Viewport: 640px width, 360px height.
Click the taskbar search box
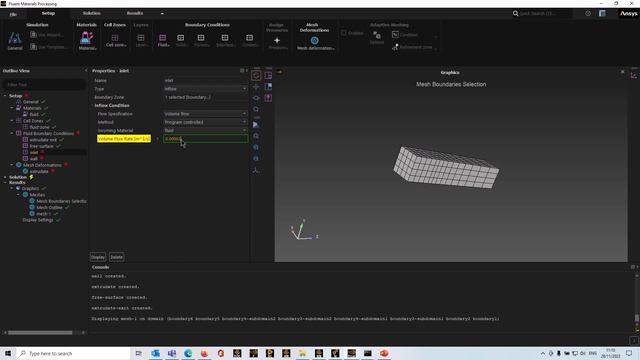[73, 353]
